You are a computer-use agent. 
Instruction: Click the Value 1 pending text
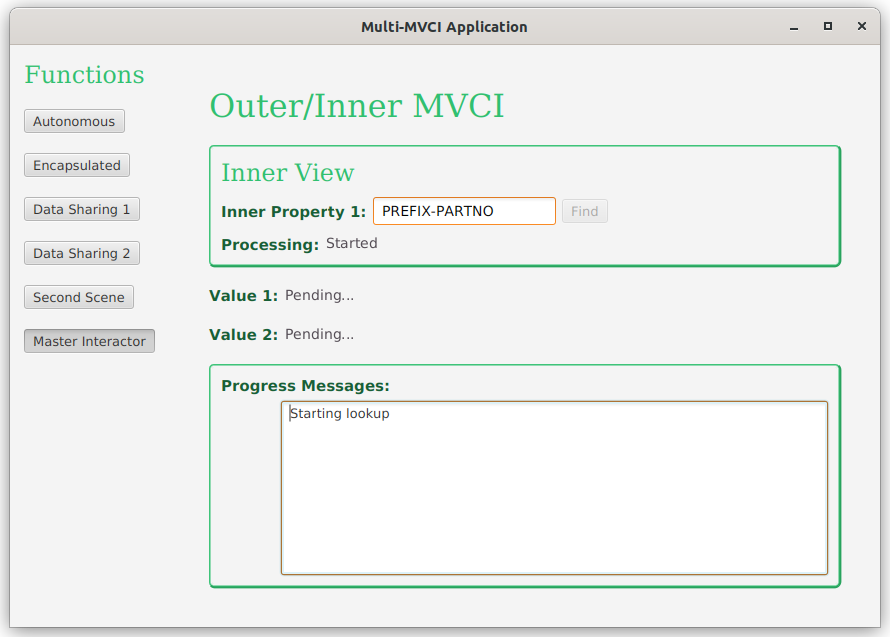point(319,295)
